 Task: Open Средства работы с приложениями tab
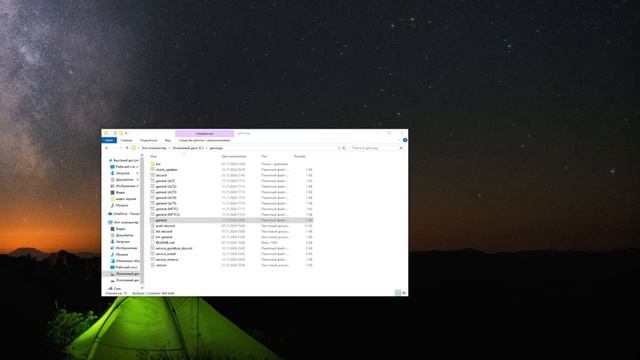204,140
